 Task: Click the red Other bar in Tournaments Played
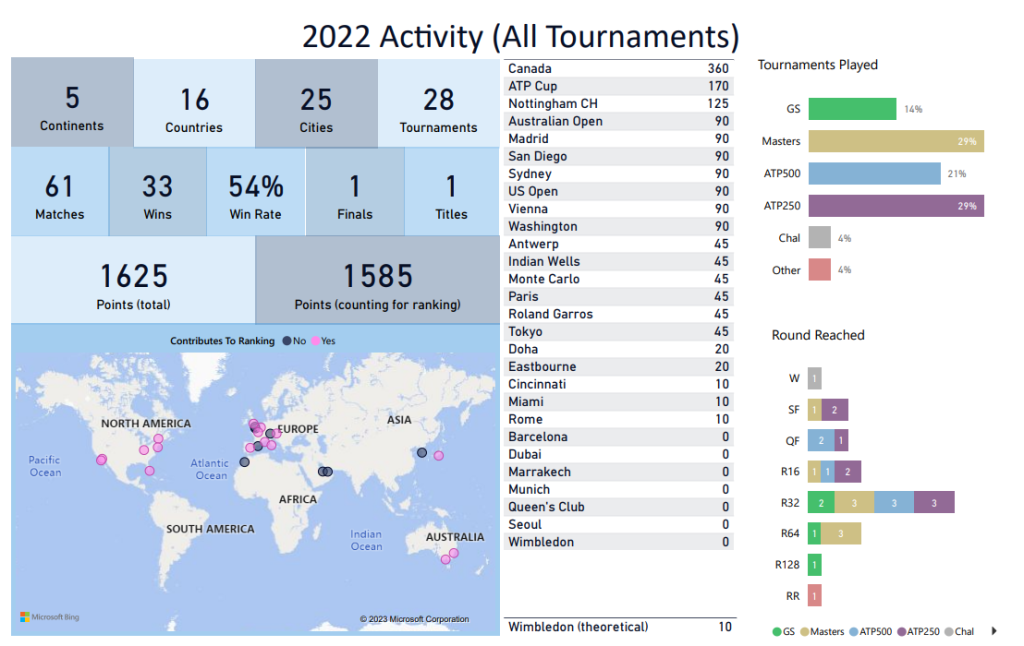(819, 270)
